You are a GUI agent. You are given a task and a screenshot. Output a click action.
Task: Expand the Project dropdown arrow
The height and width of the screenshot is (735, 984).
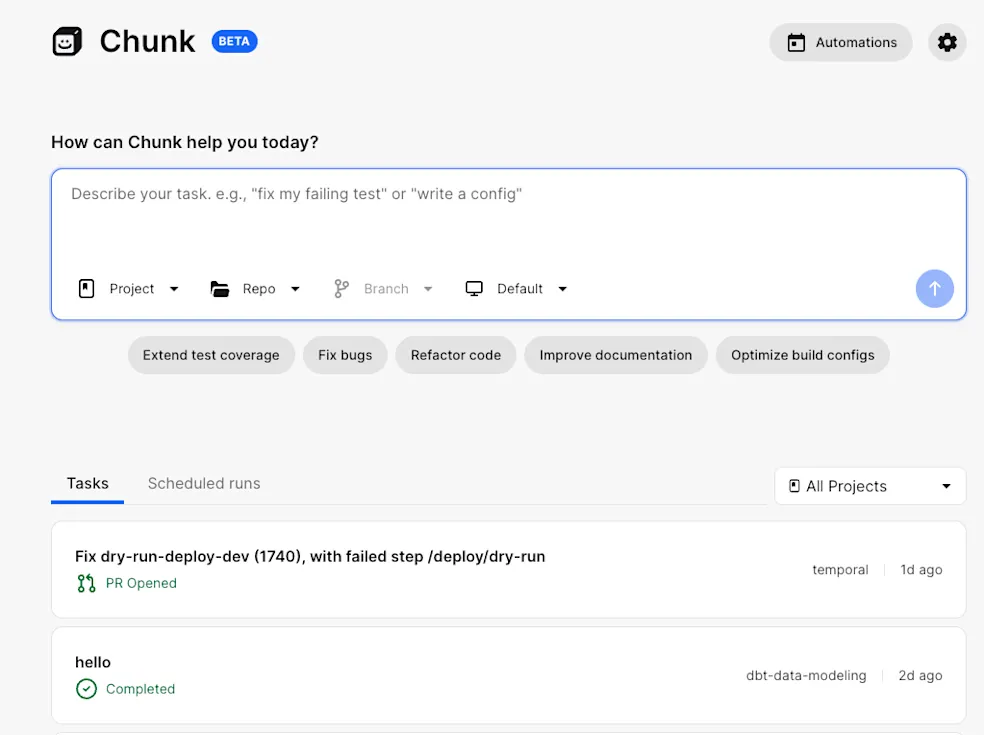(x=174, y=289)
